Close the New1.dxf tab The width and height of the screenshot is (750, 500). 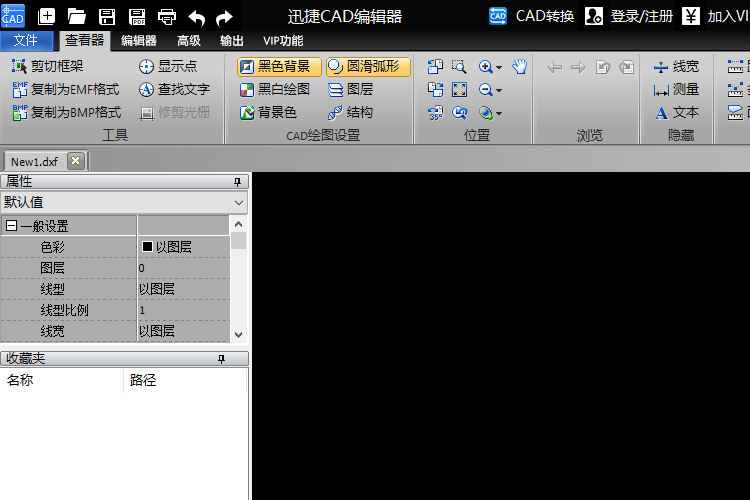pos(76,161)
